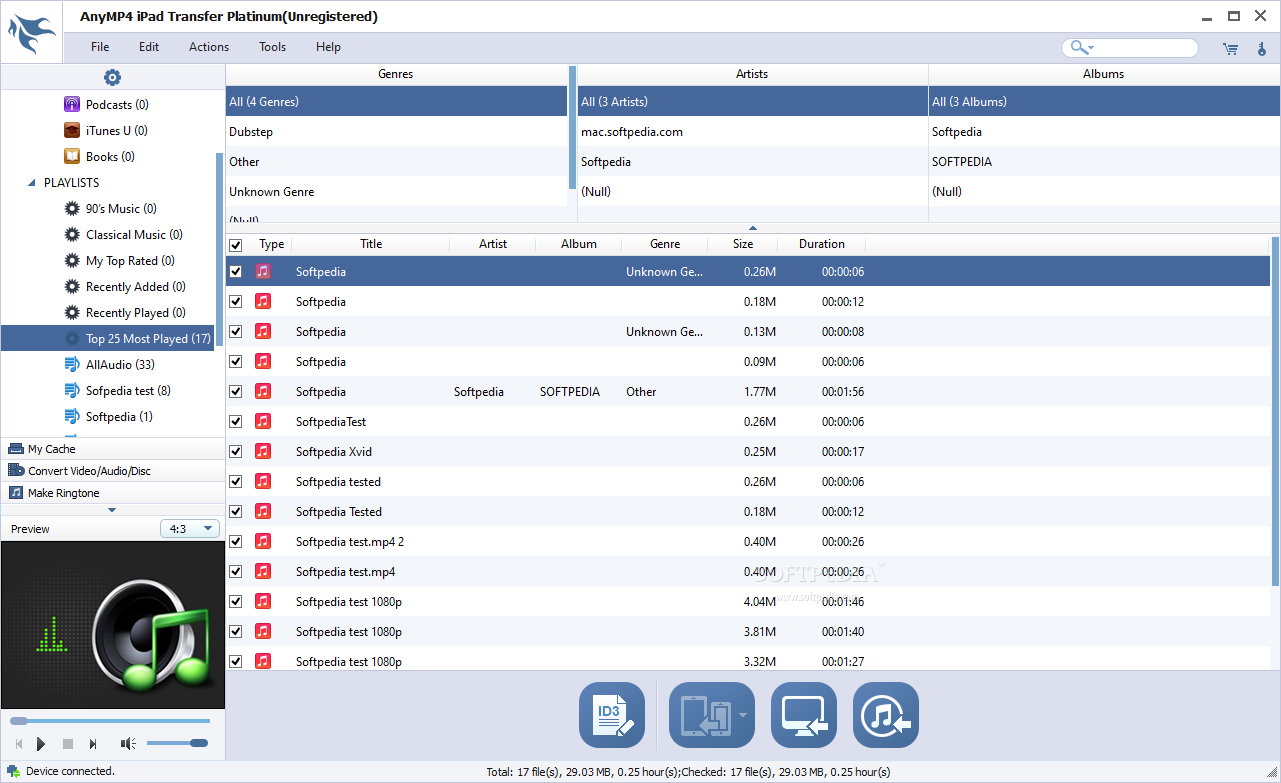Uncheck the Softpedia test.mp4 2 checkbox
The height and width of the screenshot is (783, 1281).
[x=235, y=541]
